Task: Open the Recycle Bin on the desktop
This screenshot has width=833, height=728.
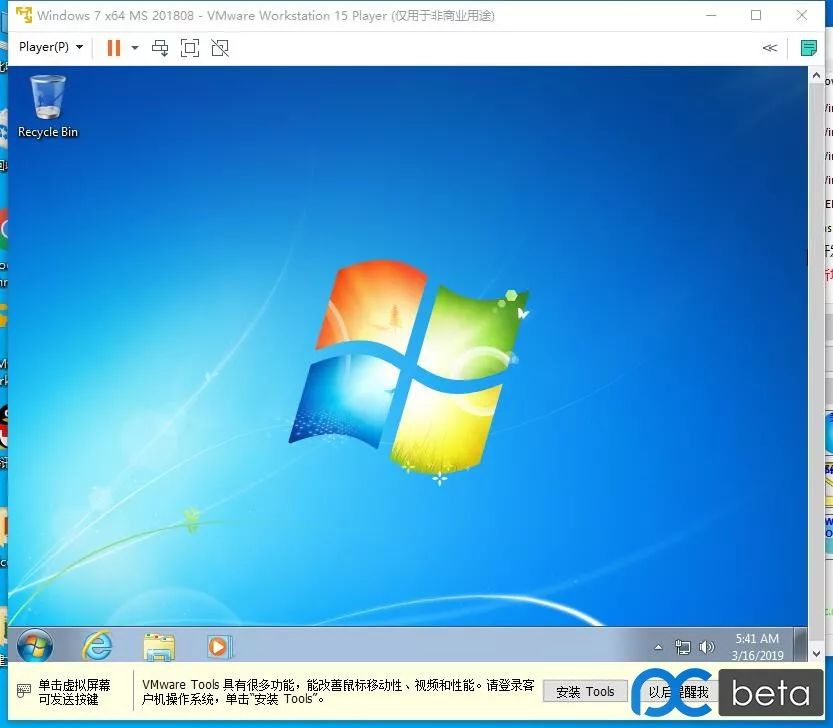Action: pos(47,100)
